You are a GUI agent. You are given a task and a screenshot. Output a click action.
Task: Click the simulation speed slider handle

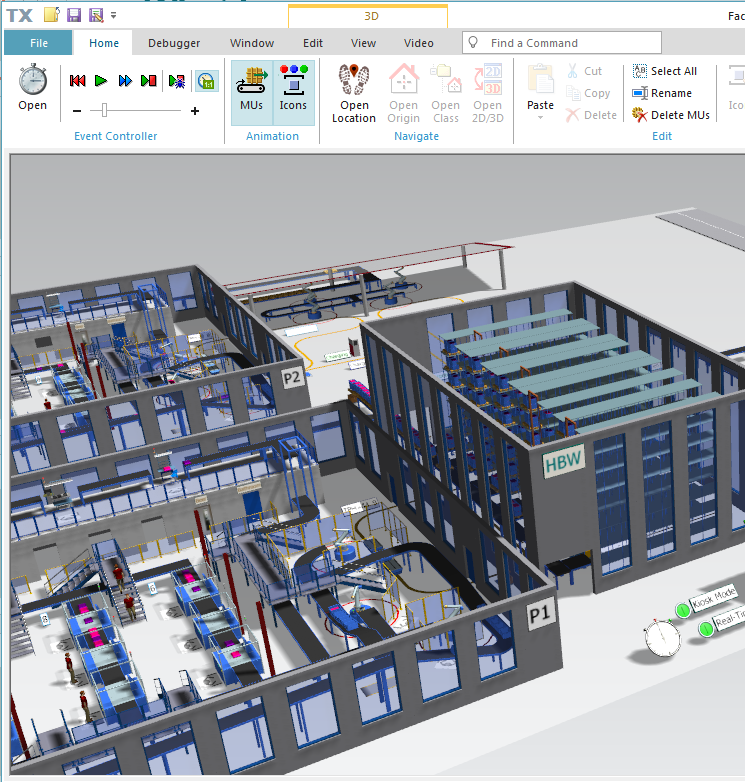point(104,110)
